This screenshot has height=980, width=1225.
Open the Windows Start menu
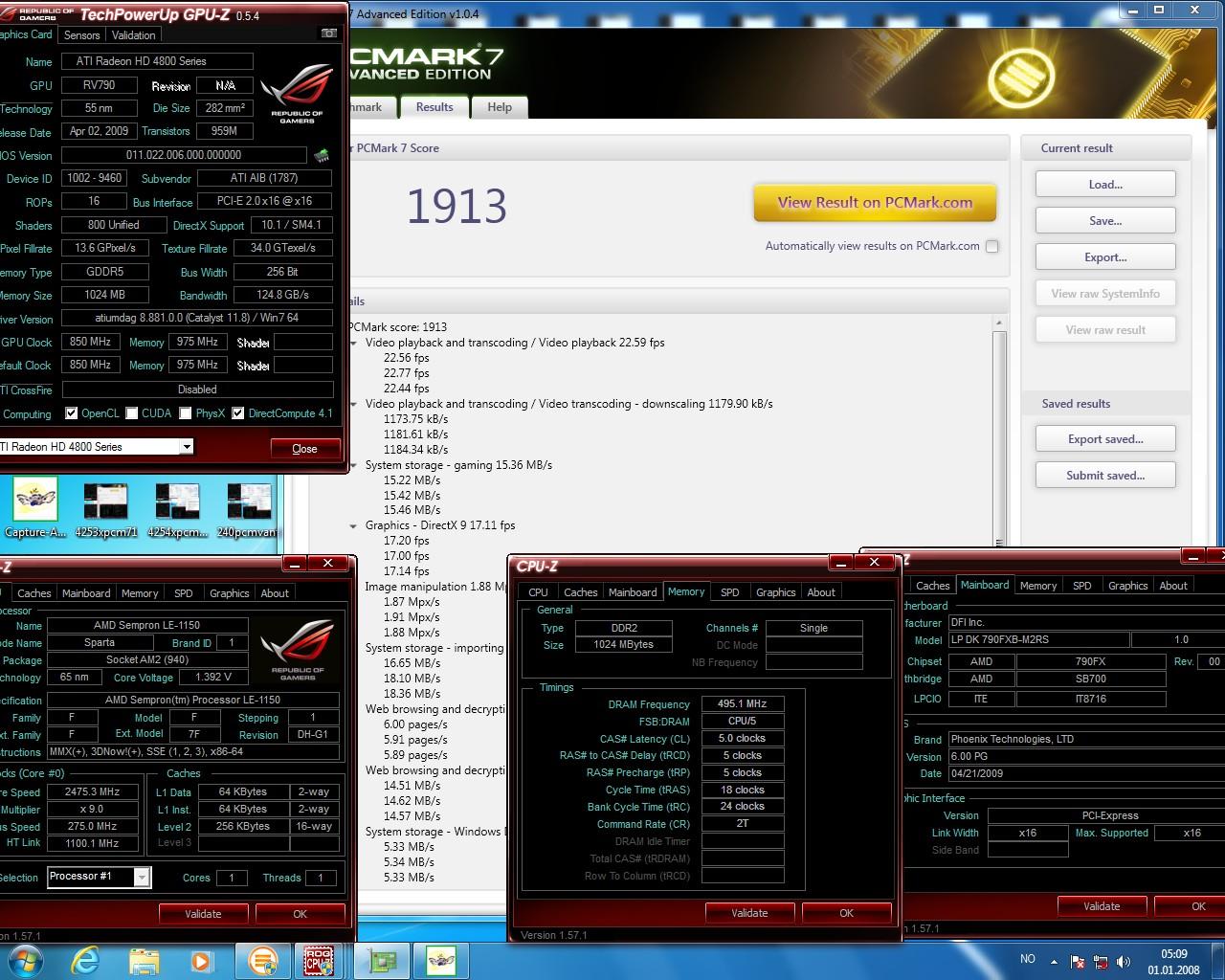[x=25, y=960]
